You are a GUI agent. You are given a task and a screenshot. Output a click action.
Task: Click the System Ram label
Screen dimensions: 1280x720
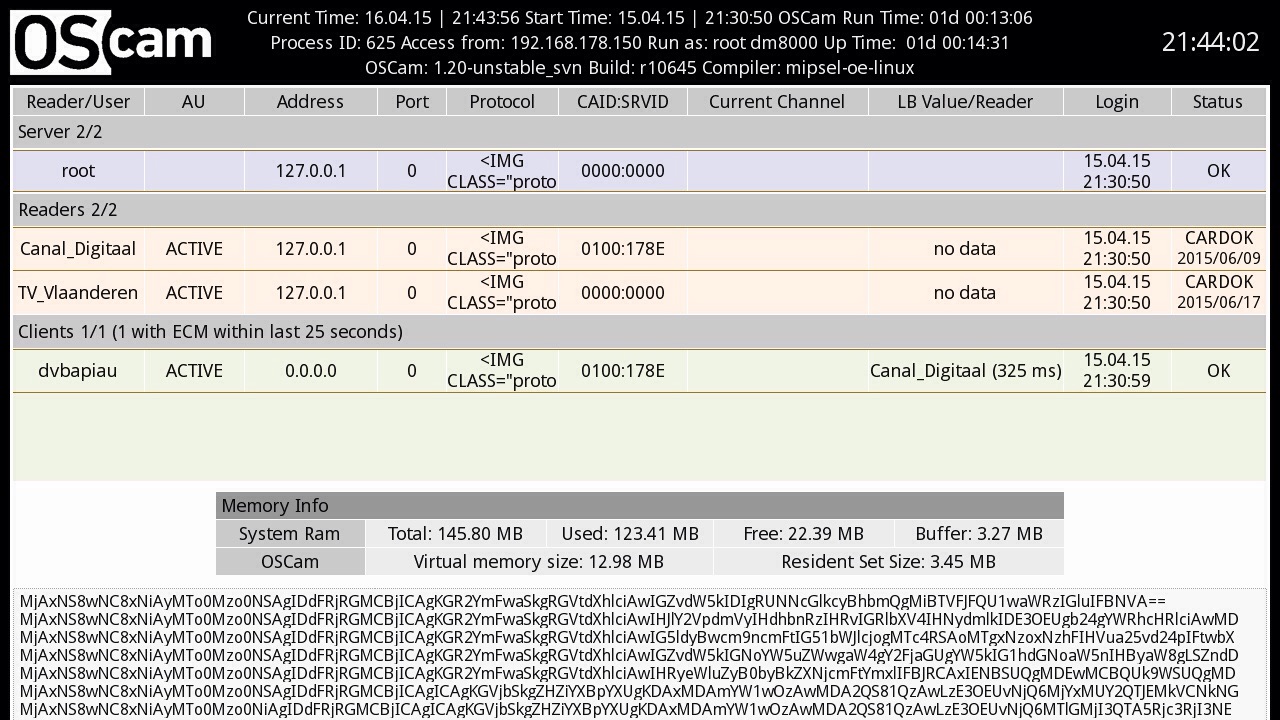(x=290, y=534)
